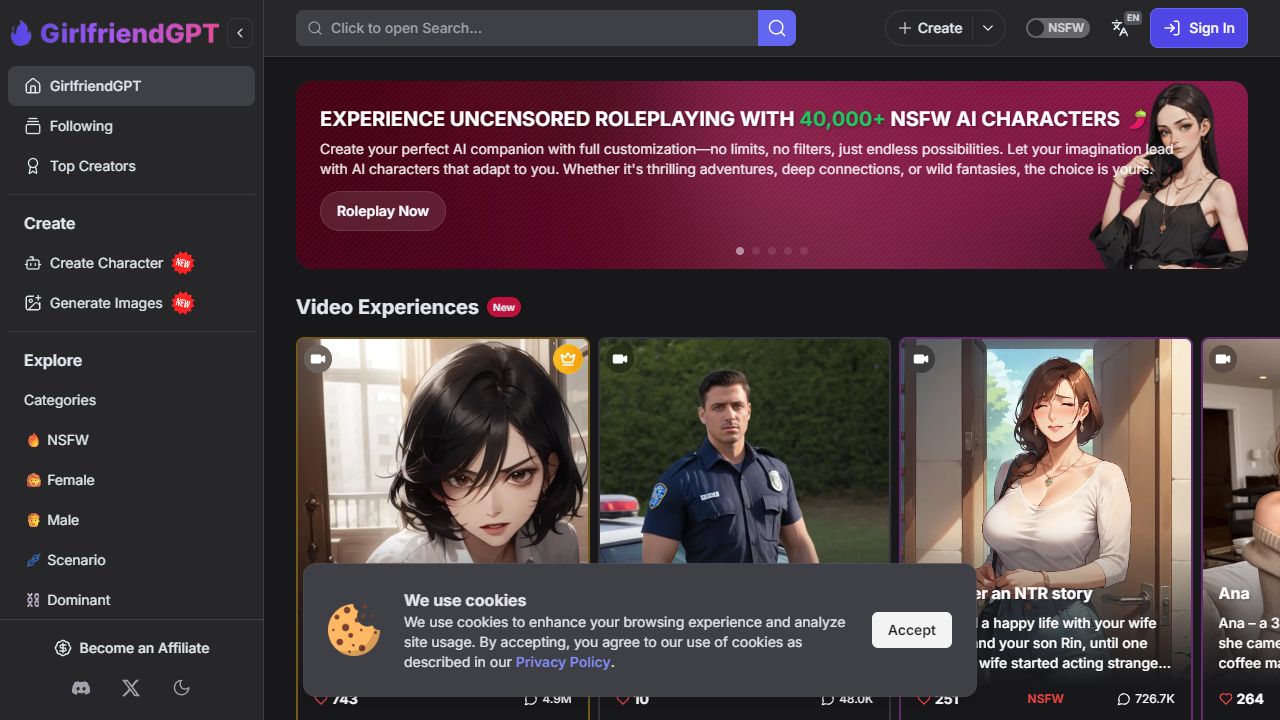Viewport: 1280px width, 720px height.
Task: Click the Video Experiences heading
Action: pos(387,307)
